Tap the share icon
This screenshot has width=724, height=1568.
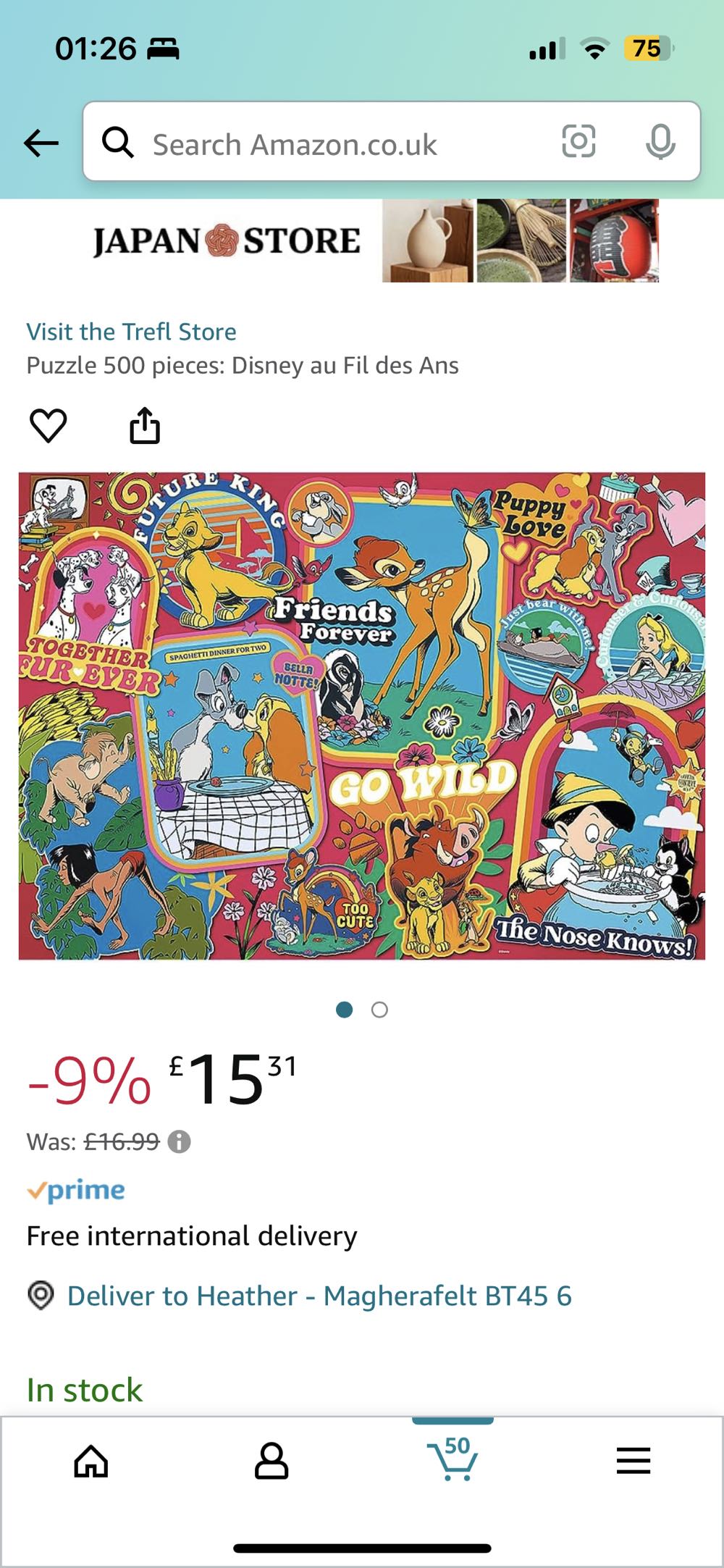pos(145,425)
